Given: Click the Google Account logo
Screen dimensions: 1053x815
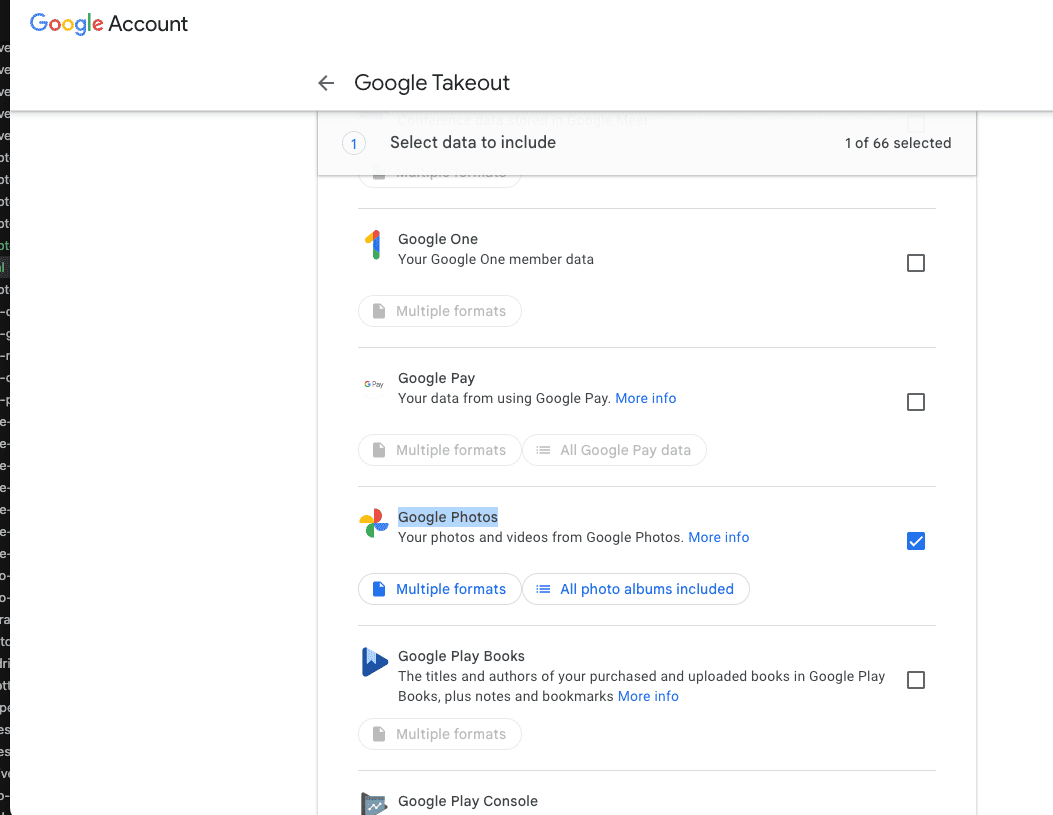Looking at the screenshot, I should click(109, 23).
